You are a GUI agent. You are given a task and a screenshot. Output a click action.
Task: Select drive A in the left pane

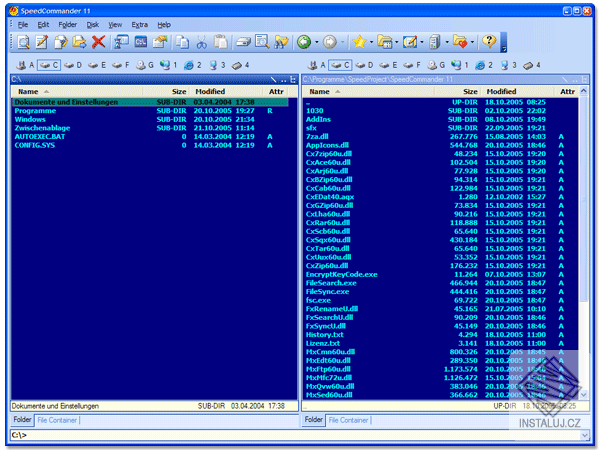25,65
